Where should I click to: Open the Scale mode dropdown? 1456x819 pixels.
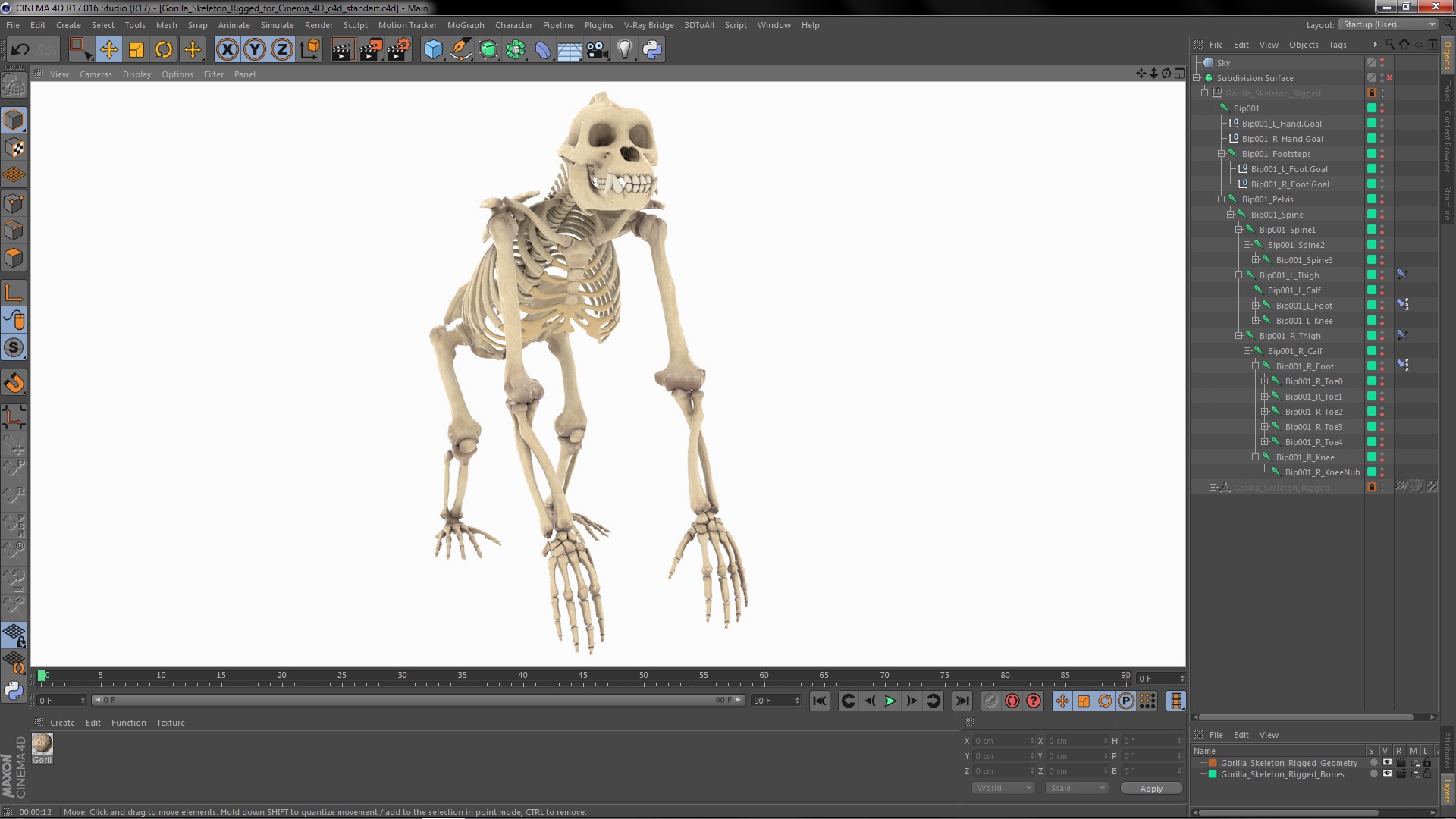(1076, 788)
